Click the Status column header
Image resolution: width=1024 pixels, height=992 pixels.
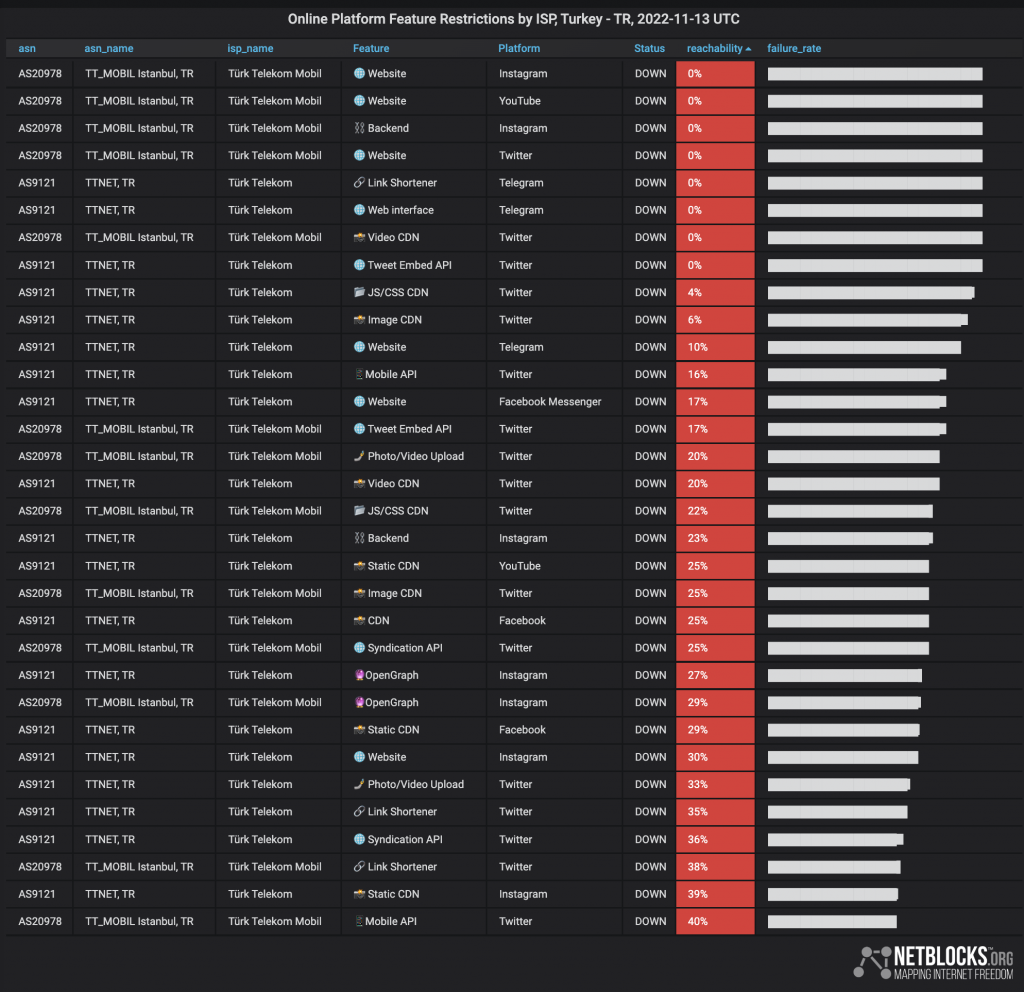tap(649, 48)
